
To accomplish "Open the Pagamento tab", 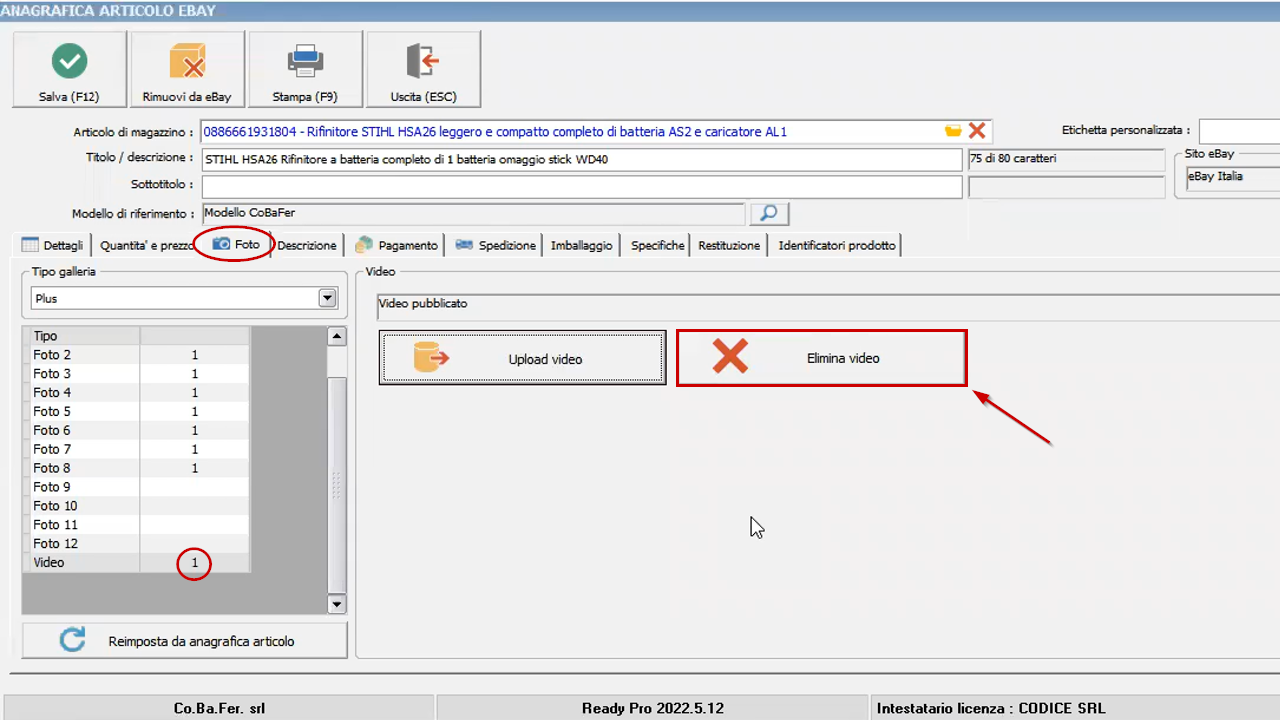I will pos(396,245).
